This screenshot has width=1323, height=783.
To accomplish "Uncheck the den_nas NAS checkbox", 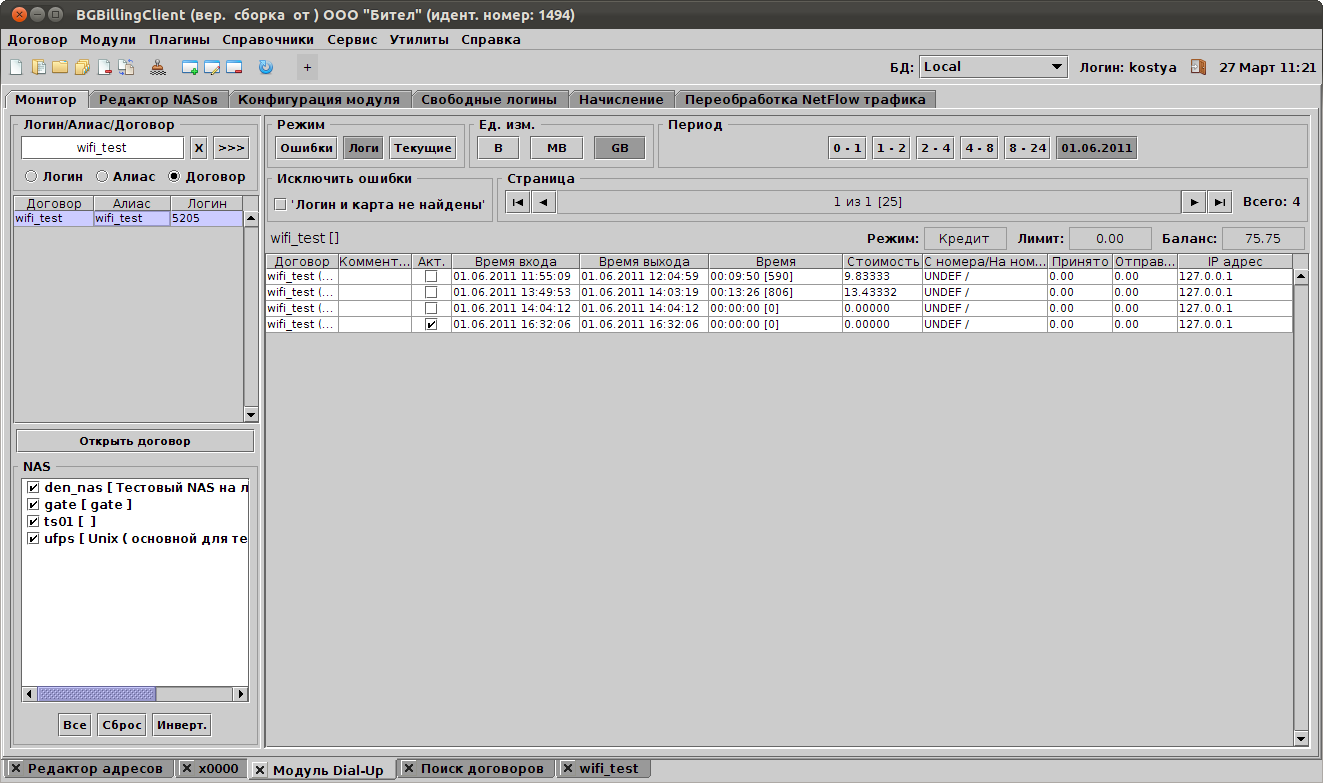I will [33, 488].
